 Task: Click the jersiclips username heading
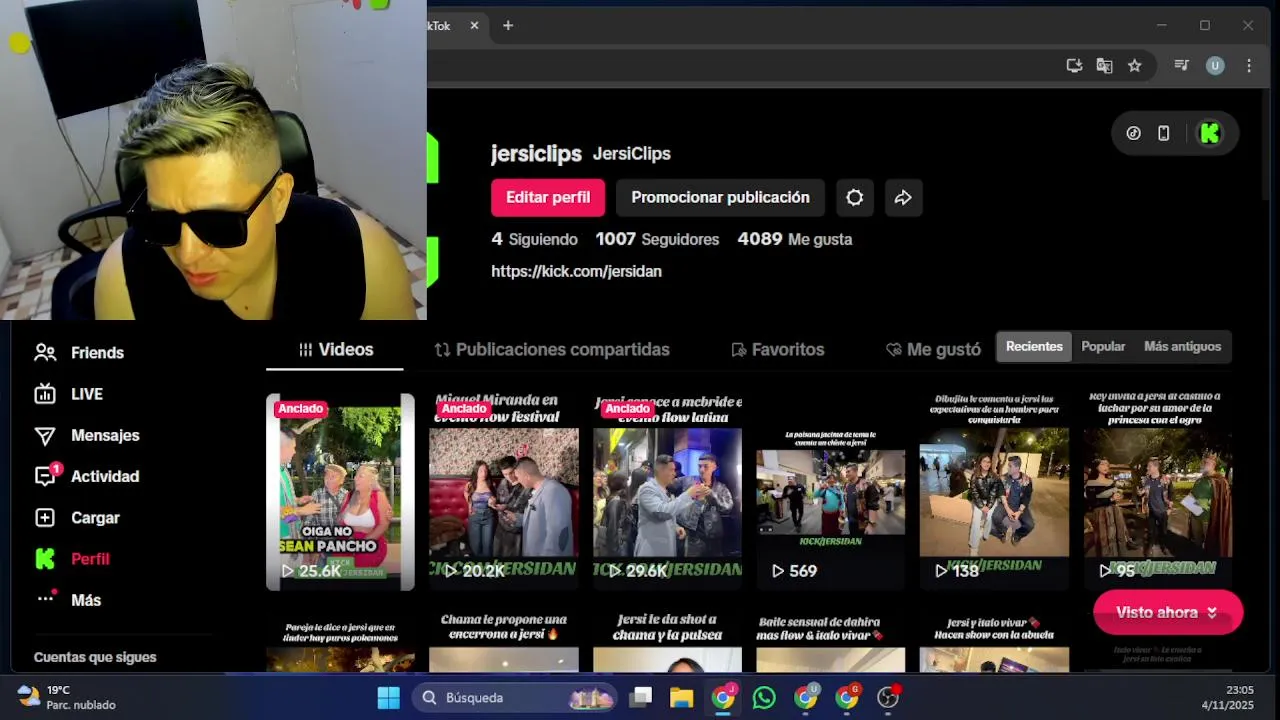click(x=536, y=153)
